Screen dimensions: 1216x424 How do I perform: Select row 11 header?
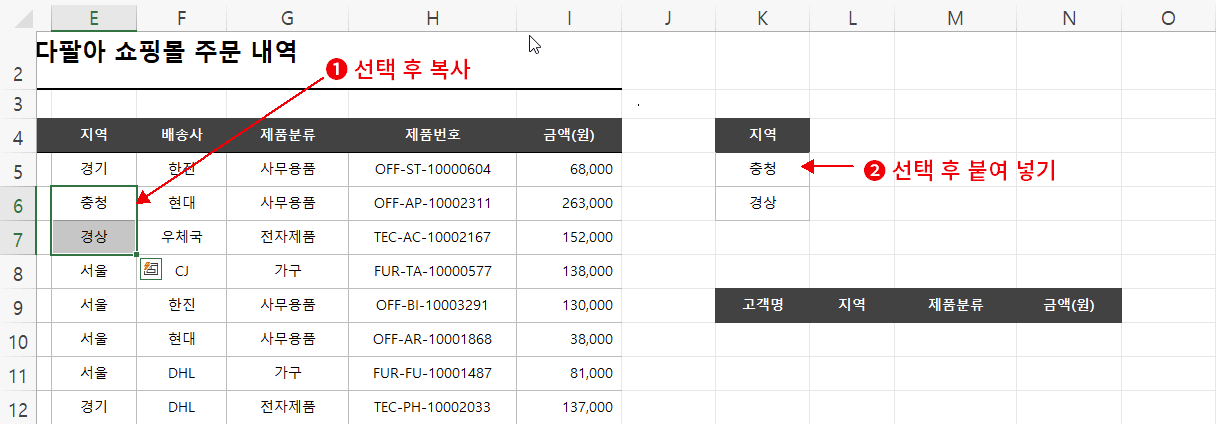18,373
